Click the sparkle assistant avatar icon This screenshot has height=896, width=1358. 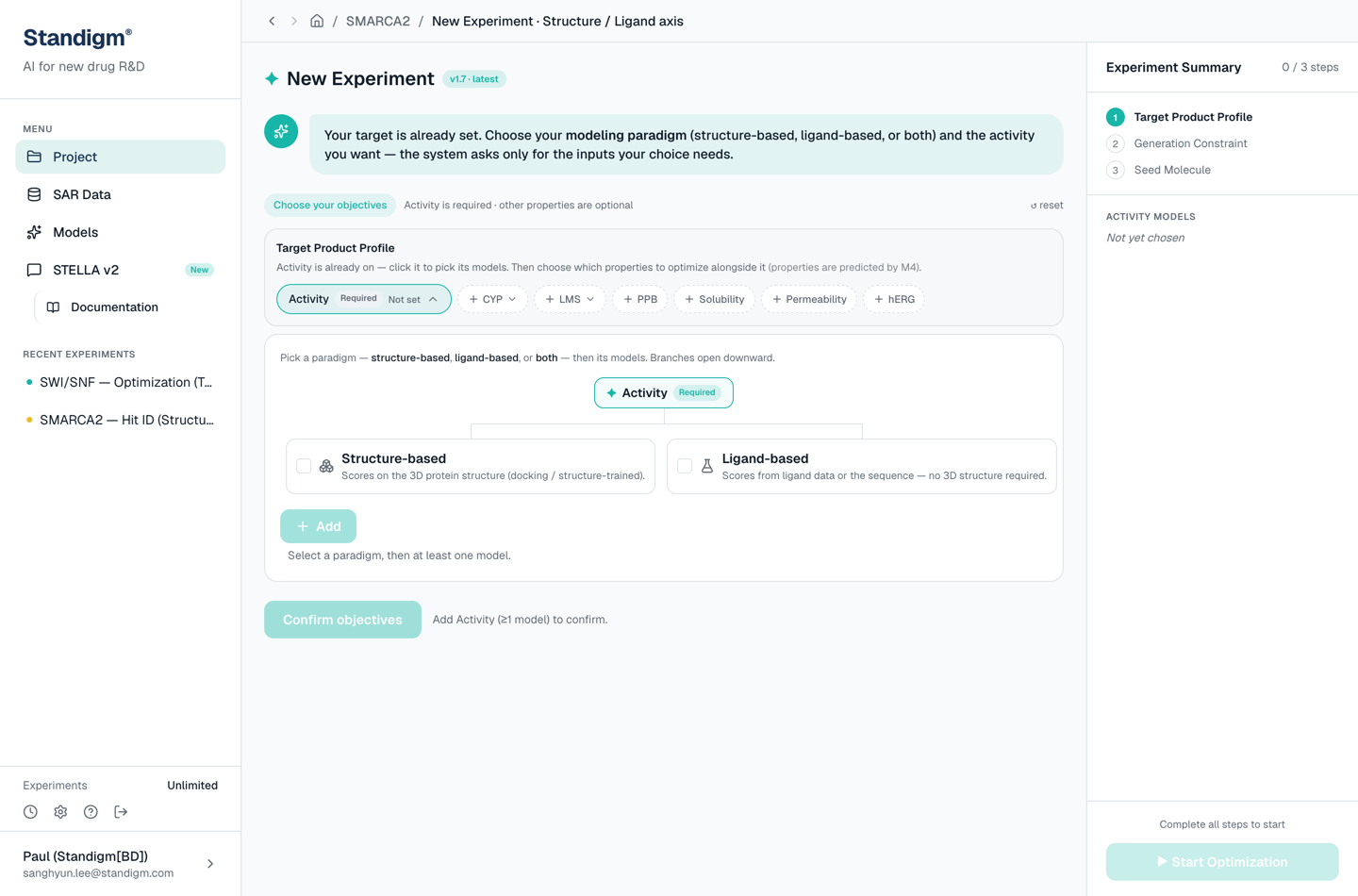(x=281, y=132)
